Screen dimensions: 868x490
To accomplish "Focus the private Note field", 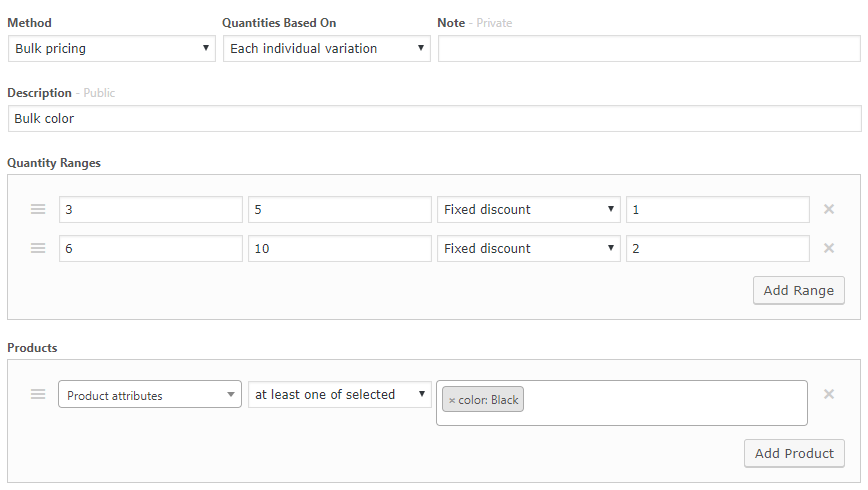I will point(649,49).
